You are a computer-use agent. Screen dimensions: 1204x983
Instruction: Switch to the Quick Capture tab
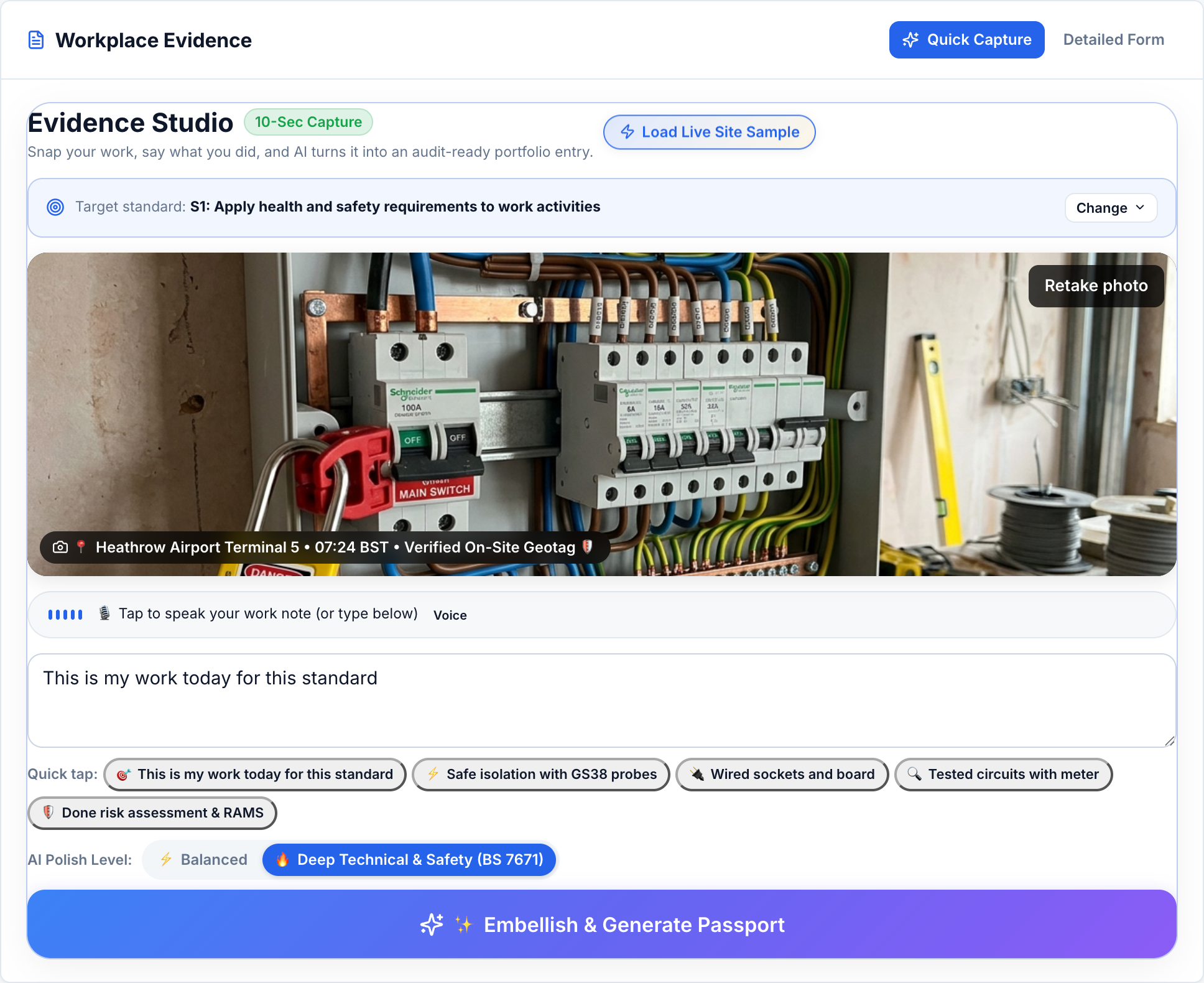click(966, 40)
